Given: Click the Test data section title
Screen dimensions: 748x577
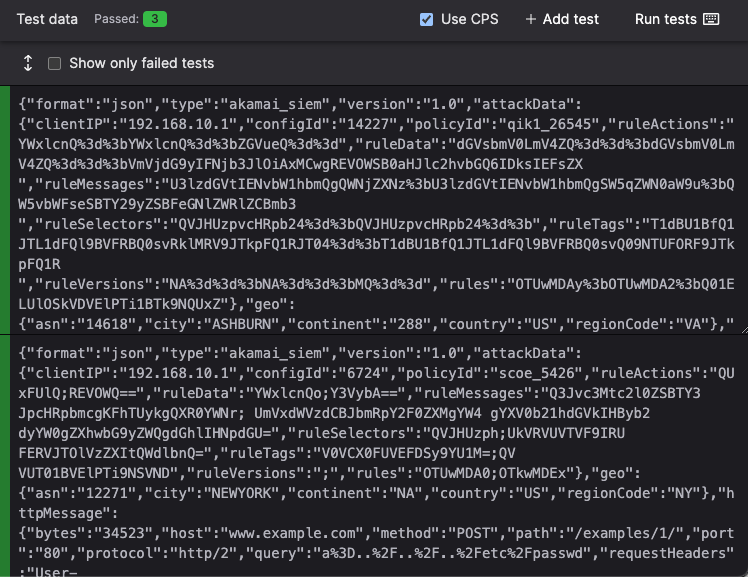Looking at the screenshot, I should click(47, 19).
